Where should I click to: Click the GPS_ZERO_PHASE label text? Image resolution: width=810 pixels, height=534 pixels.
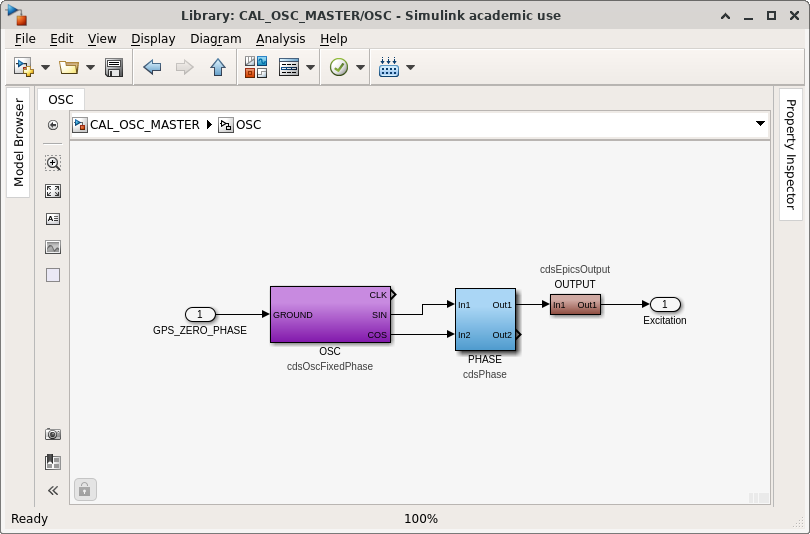pyautogui.click(x=200, y=330)
